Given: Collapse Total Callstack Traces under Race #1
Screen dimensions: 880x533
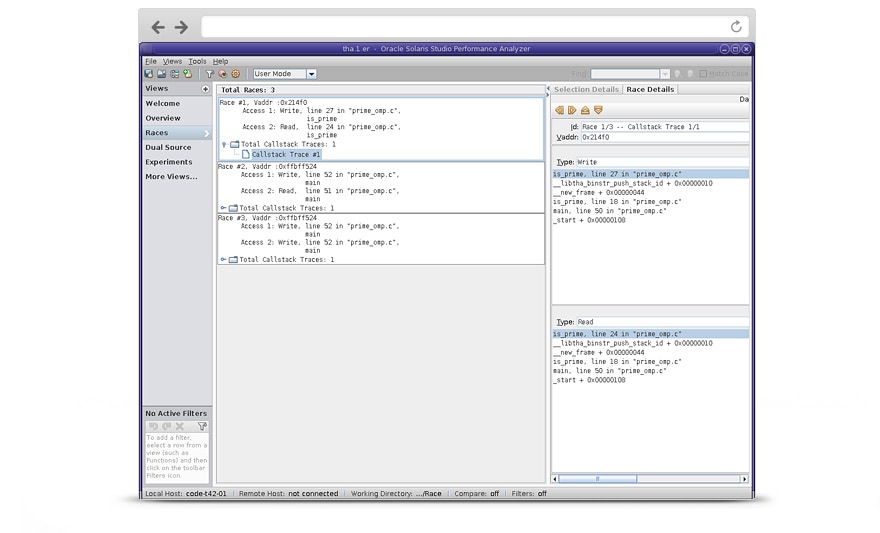Looking at the screenshot, I should tap(224, 144).
